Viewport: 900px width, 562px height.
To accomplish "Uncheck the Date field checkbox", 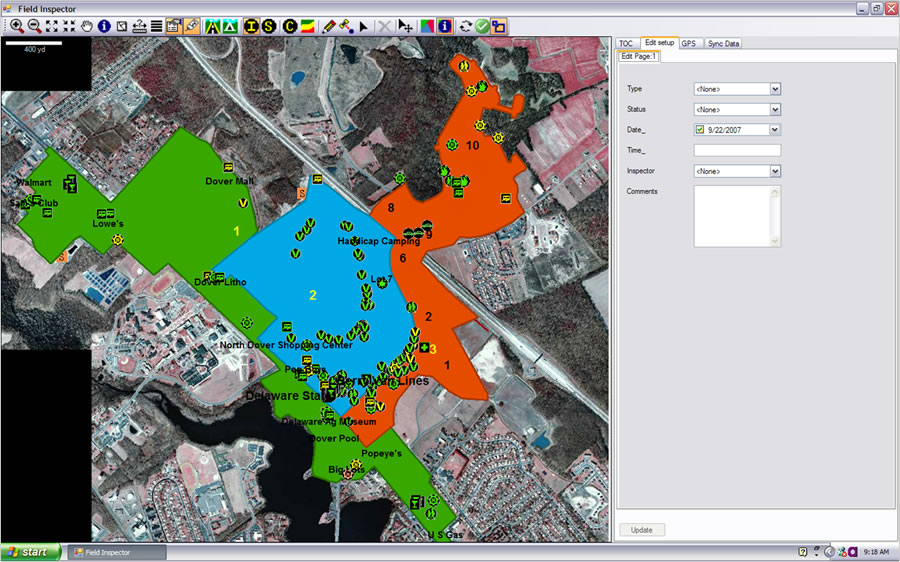I will coord(700,130).
